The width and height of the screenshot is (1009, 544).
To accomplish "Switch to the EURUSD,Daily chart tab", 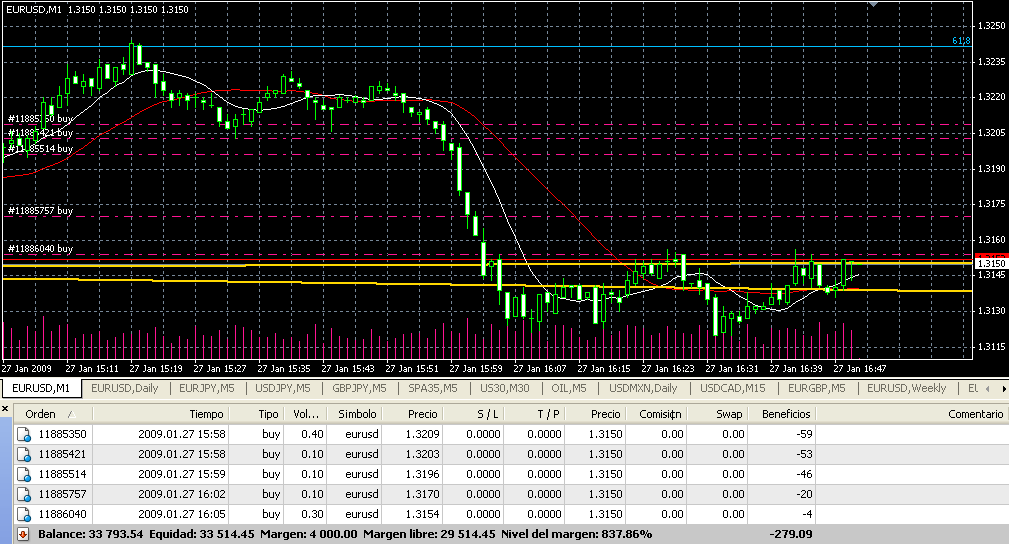I will [x=125, y=388].
